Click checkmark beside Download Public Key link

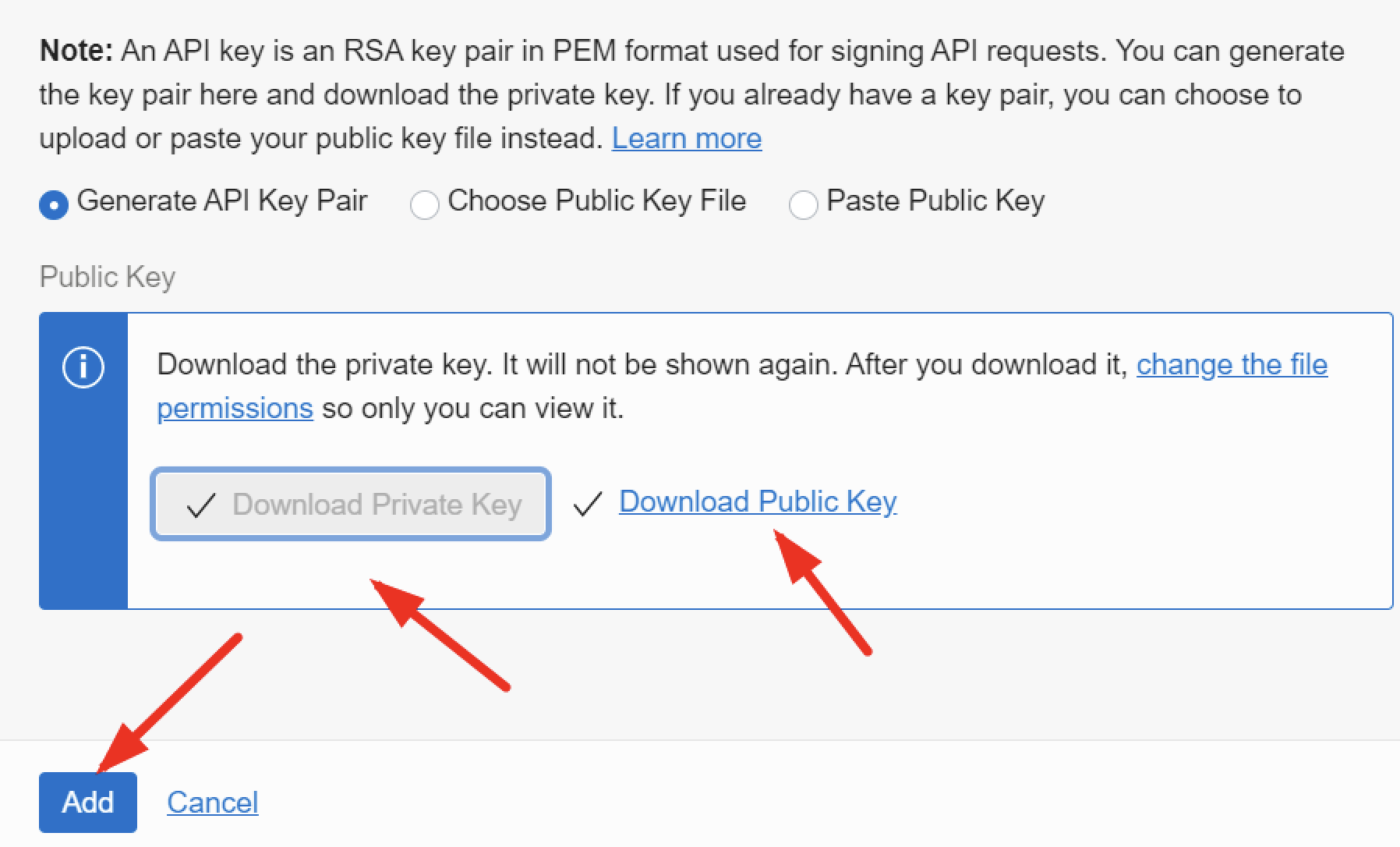point(587,504)
